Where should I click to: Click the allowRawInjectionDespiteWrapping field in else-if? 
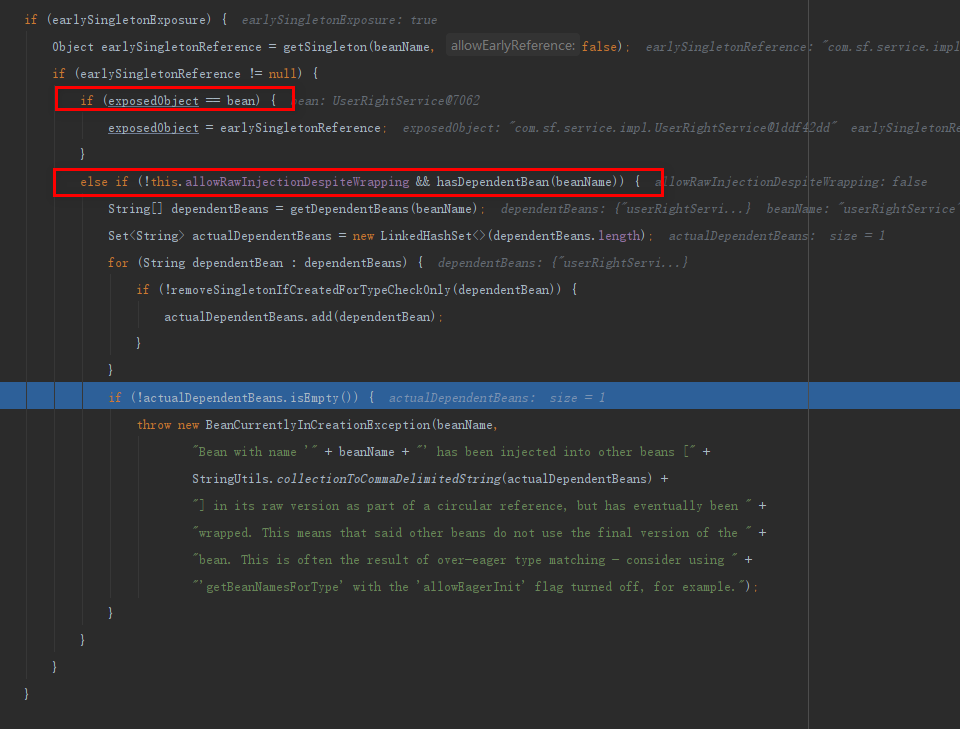297,182
